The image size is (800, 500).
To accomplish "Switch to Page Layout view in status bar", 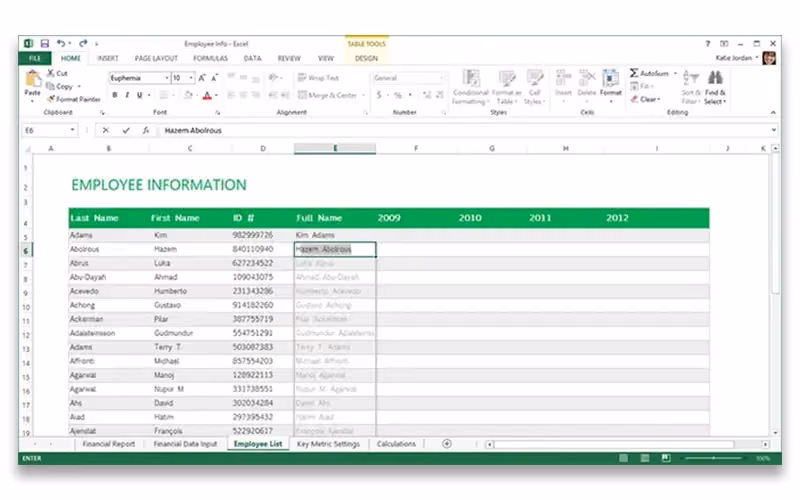I will (645, 458).
